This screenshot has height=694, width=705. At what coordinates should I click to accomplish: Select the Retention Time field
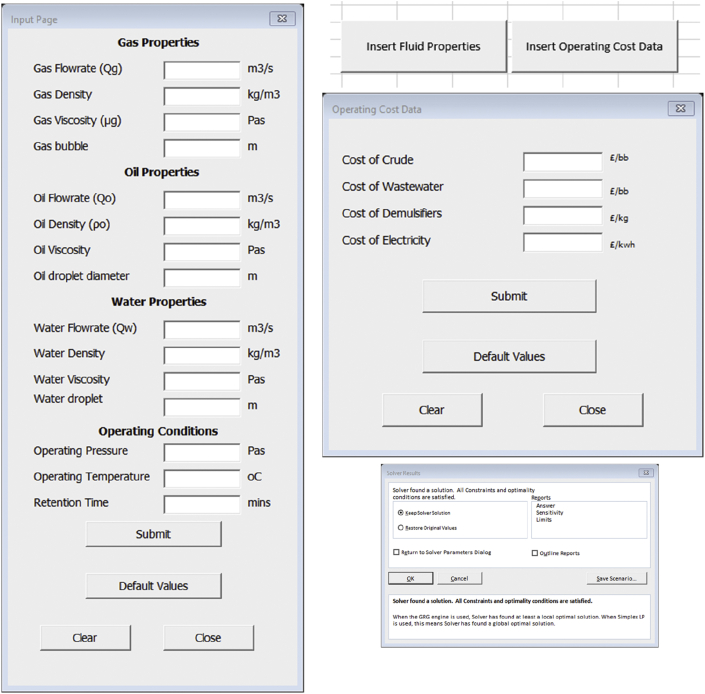coord(202,504)
